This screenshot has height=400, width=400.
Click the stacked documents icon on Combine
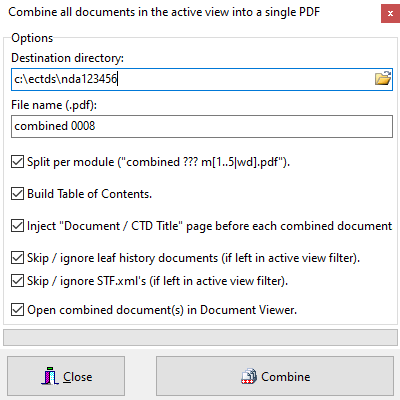click(249, 376)
